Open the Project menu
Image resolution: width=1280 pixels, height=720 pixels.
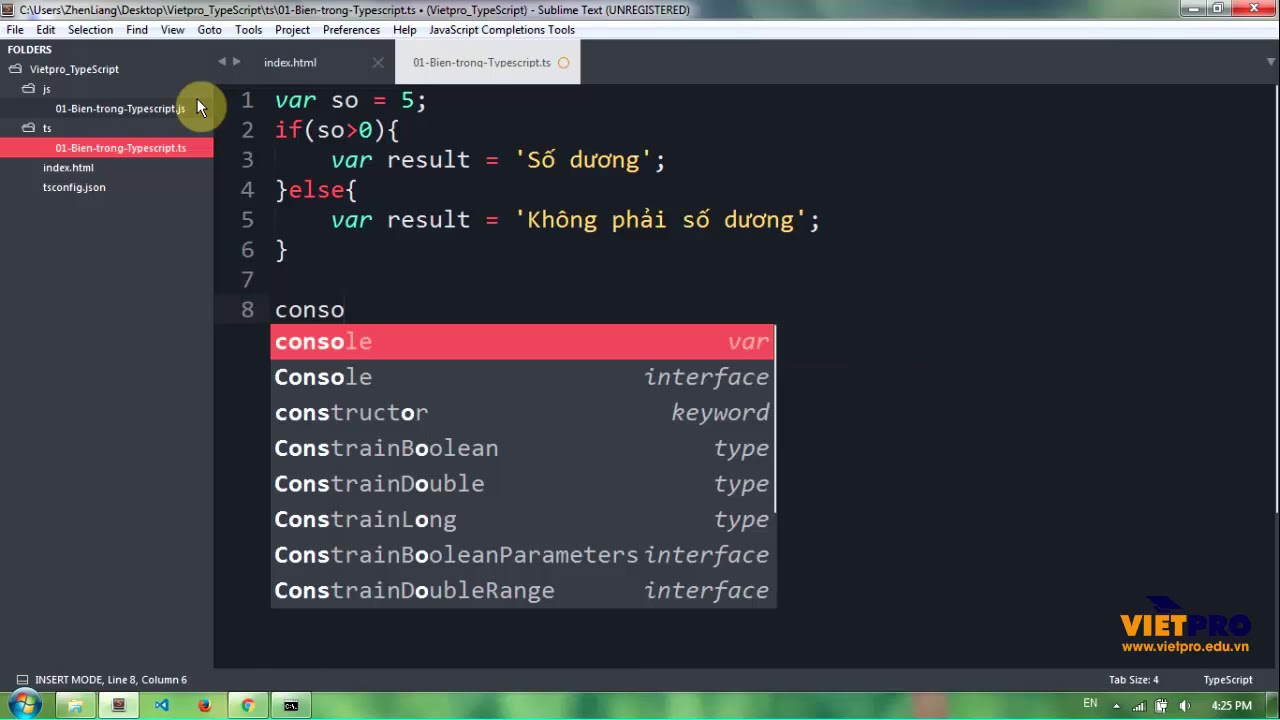(292, 30)
